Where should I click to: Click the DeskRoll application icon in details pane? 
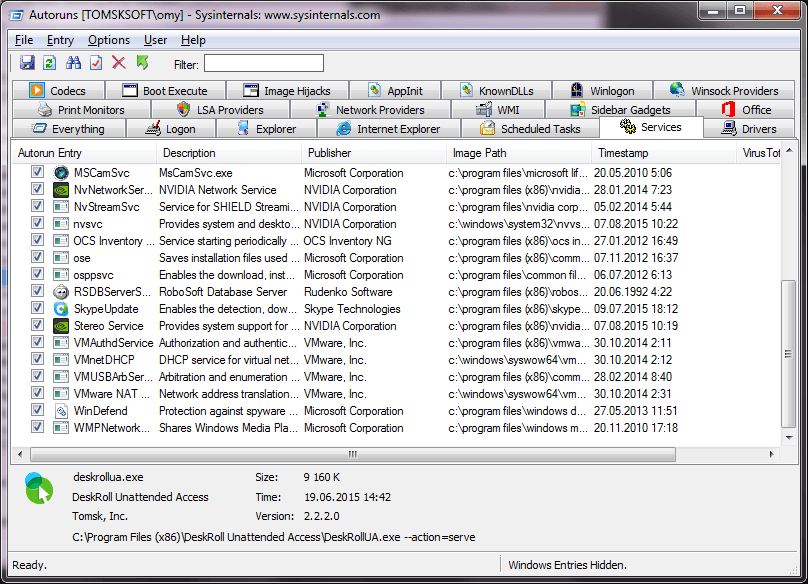(x=39, y=488)
